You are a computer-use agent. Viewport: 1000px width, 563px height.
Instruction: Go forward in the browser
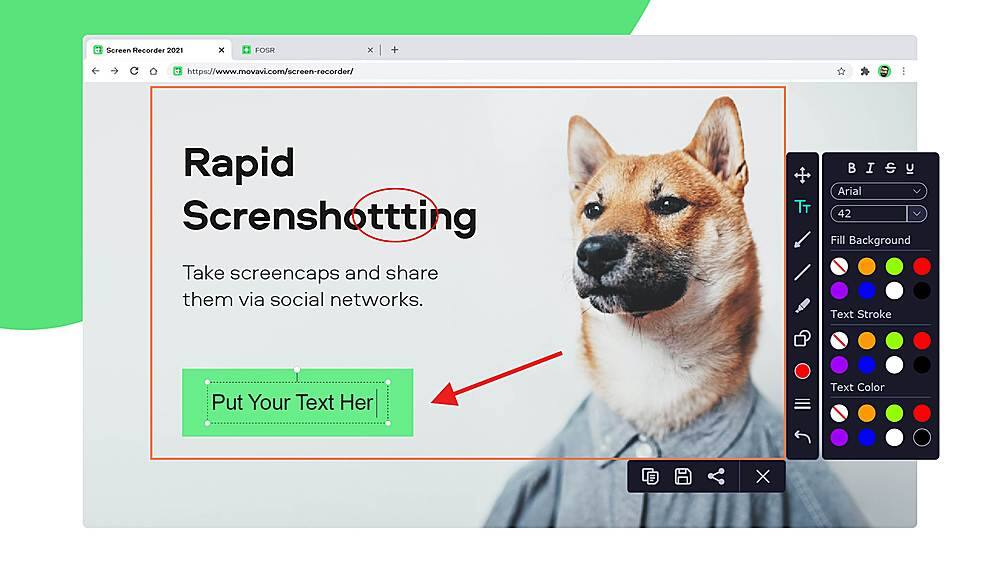pos(115,71)
